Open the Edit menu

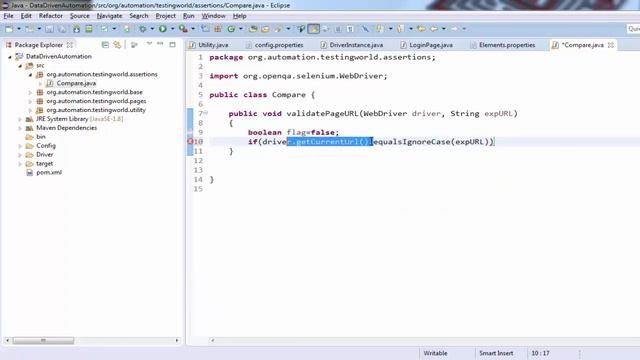[26, 16]
